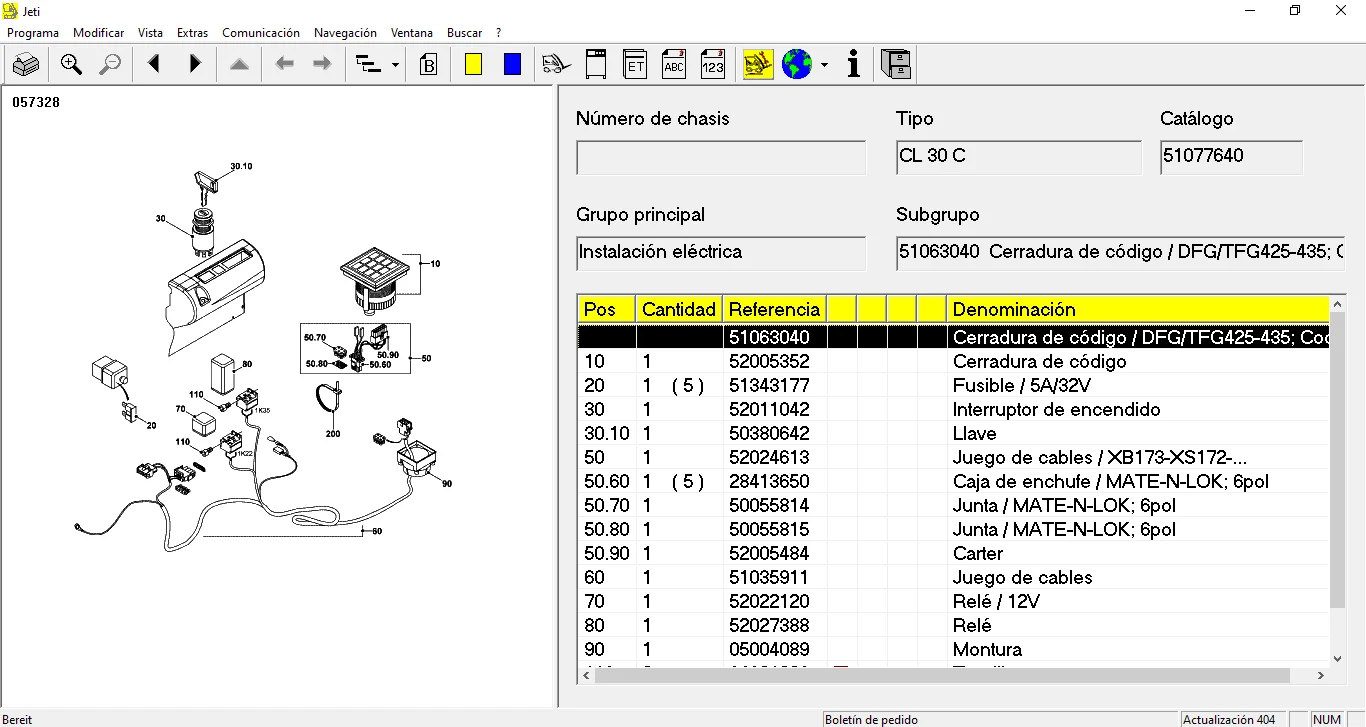Viewport: 1366px width, 727px height.
Task: Select reference 52027388 Relé row
Action: pyautogui.click(x=954, y=625)
